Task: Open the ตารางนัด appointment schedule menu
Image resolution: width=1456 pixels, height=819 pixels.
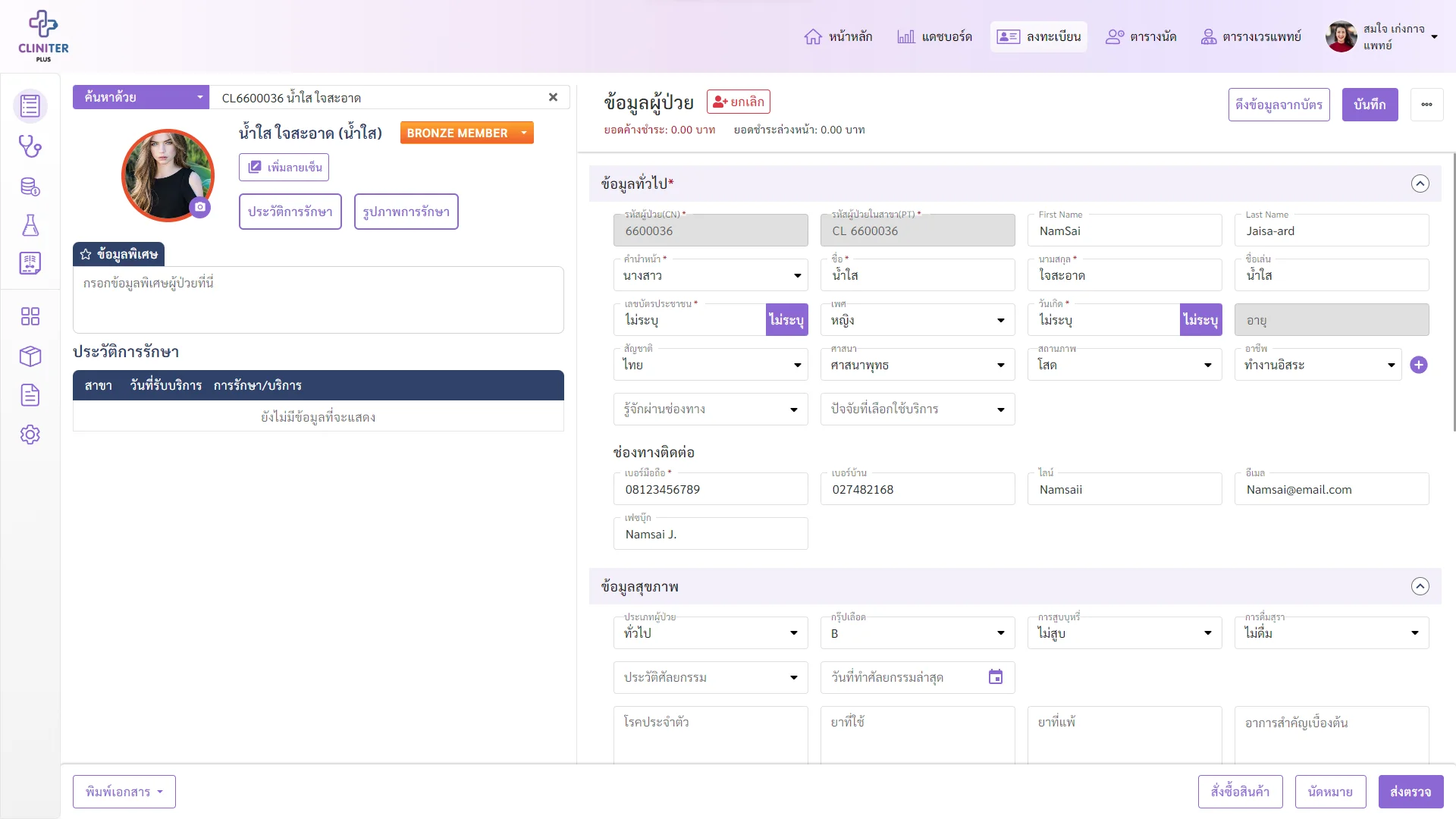Action: (1141, 36)
